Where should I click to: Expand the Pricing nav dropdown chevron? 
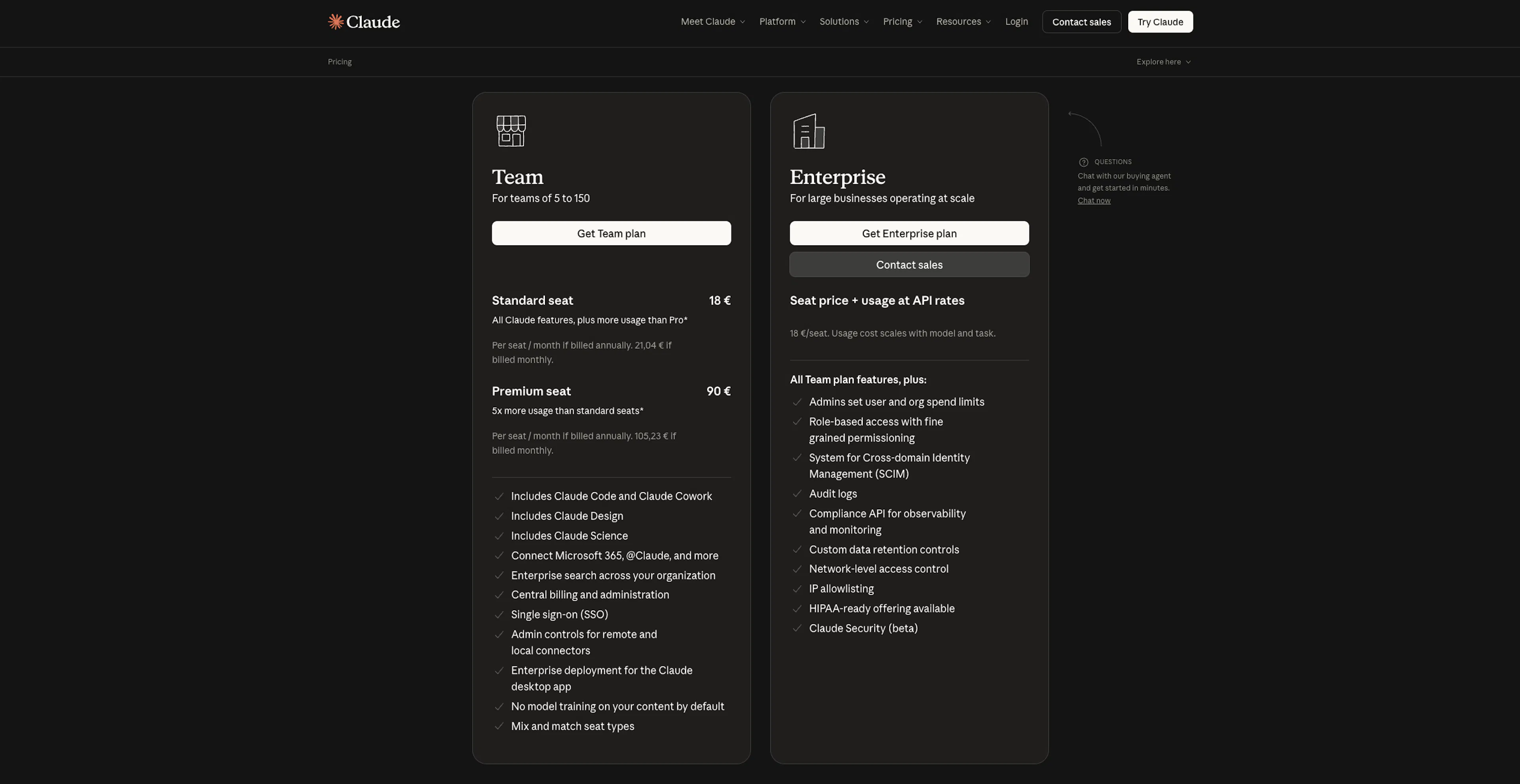tap(919, 23)
